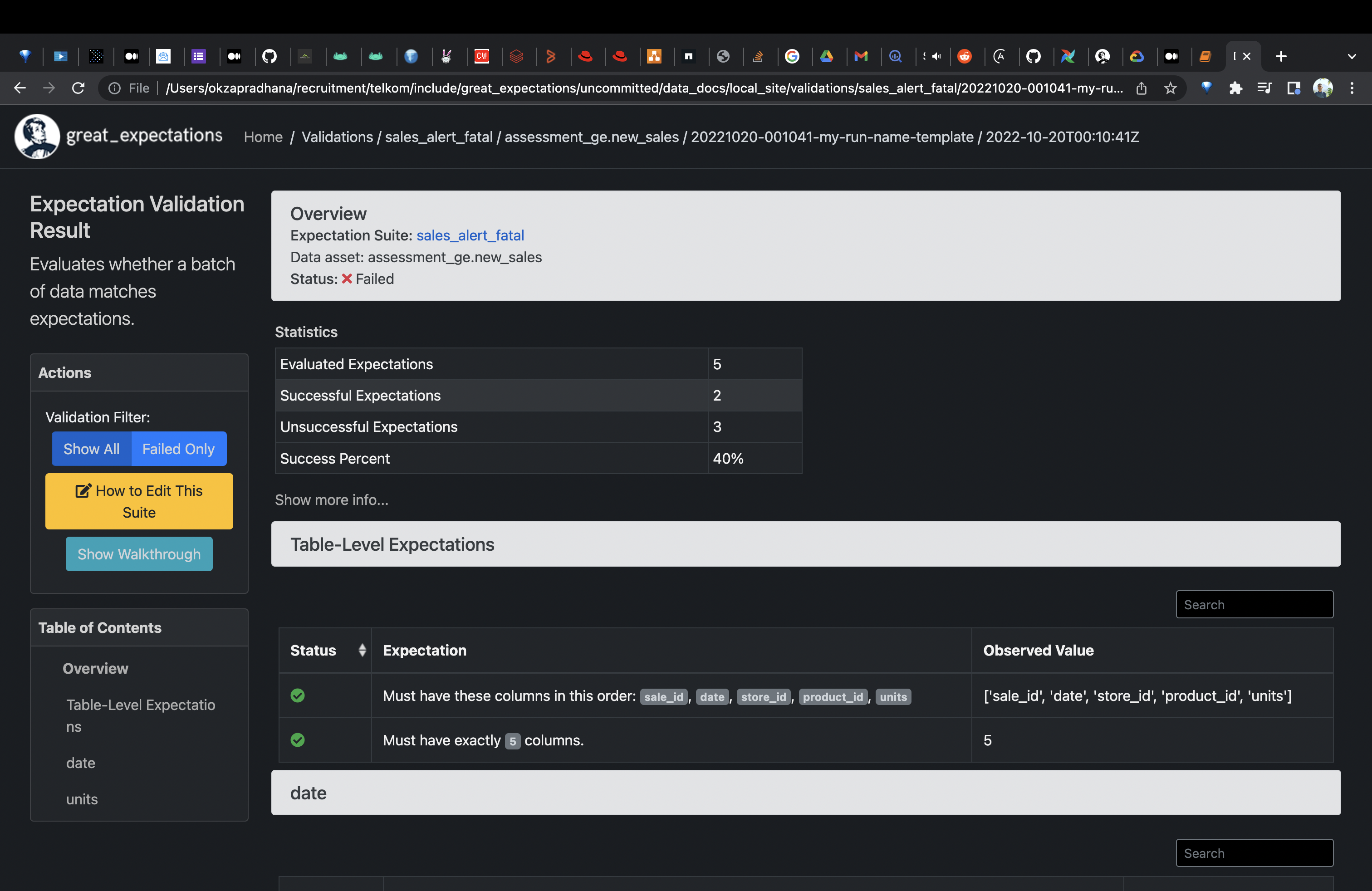Jump to units in Table of Contents
The height and width of the screenshot is (891, 1372).
[82, 799]
